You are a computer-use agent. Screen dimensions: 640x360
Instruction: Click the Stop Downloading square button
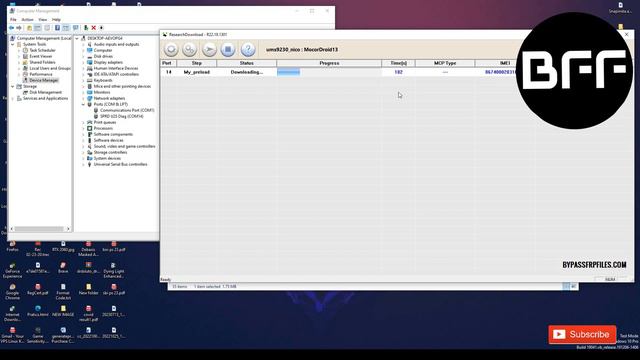tap(228, 49)
